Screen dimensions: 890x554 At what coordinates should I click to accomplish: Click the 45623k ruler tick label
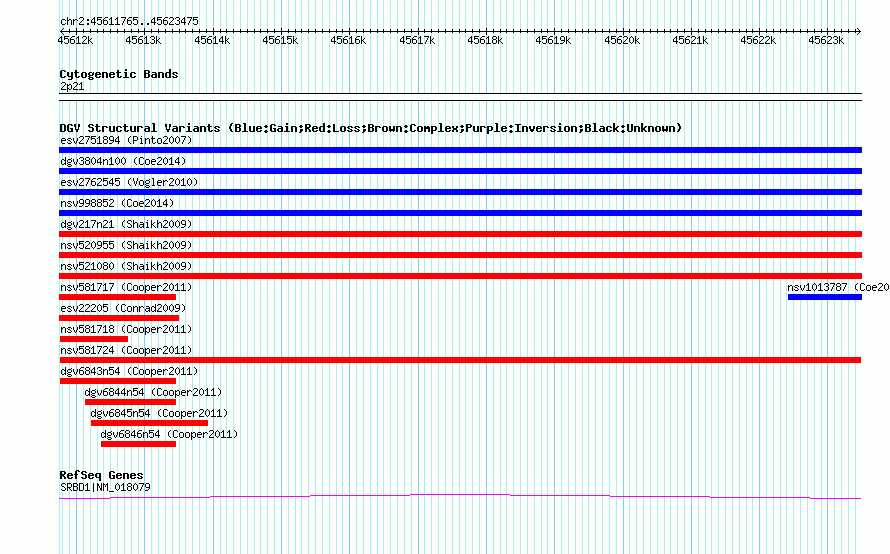click(826, 40)
